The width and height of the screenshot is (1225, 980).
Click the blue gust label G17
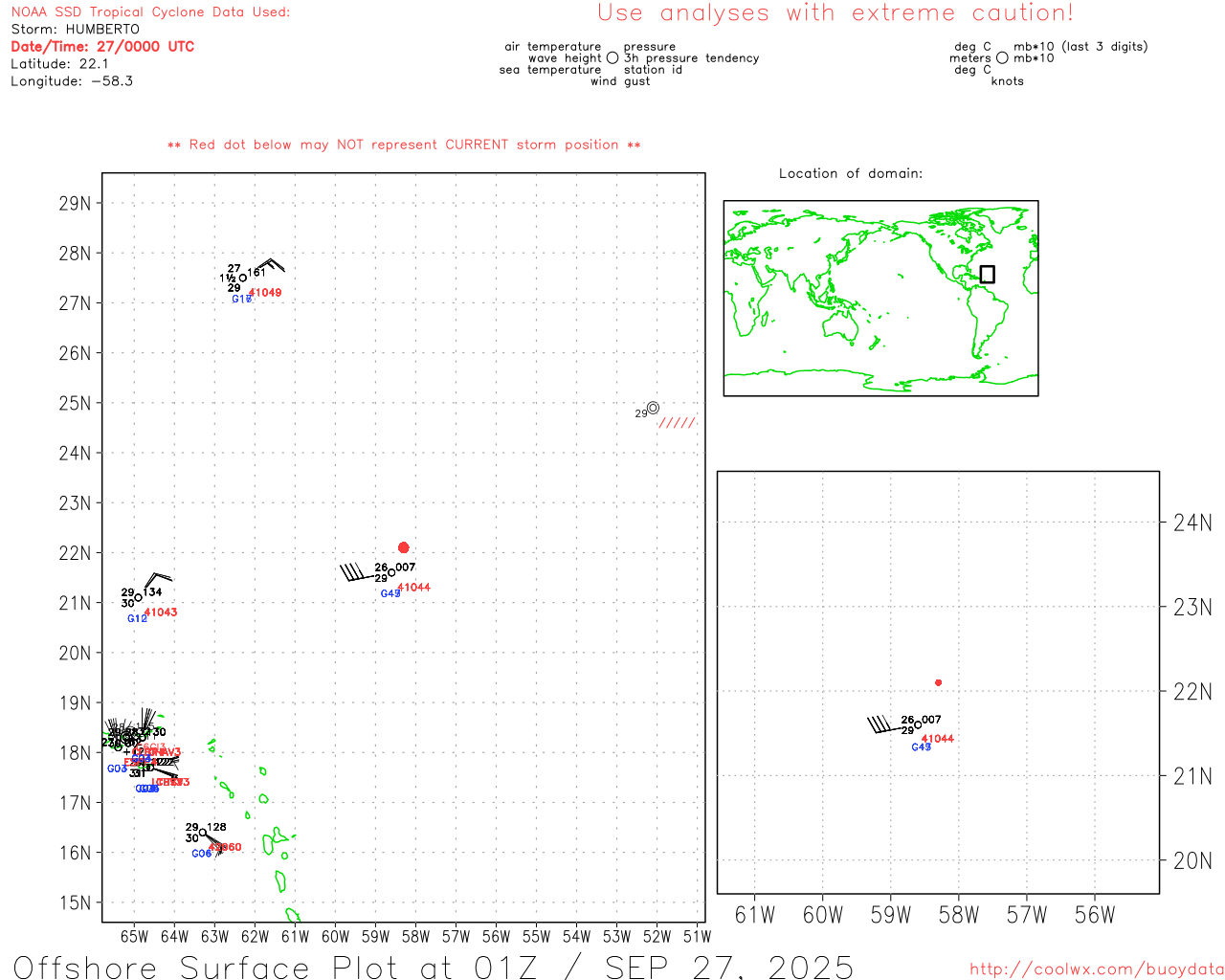(242, 300)
